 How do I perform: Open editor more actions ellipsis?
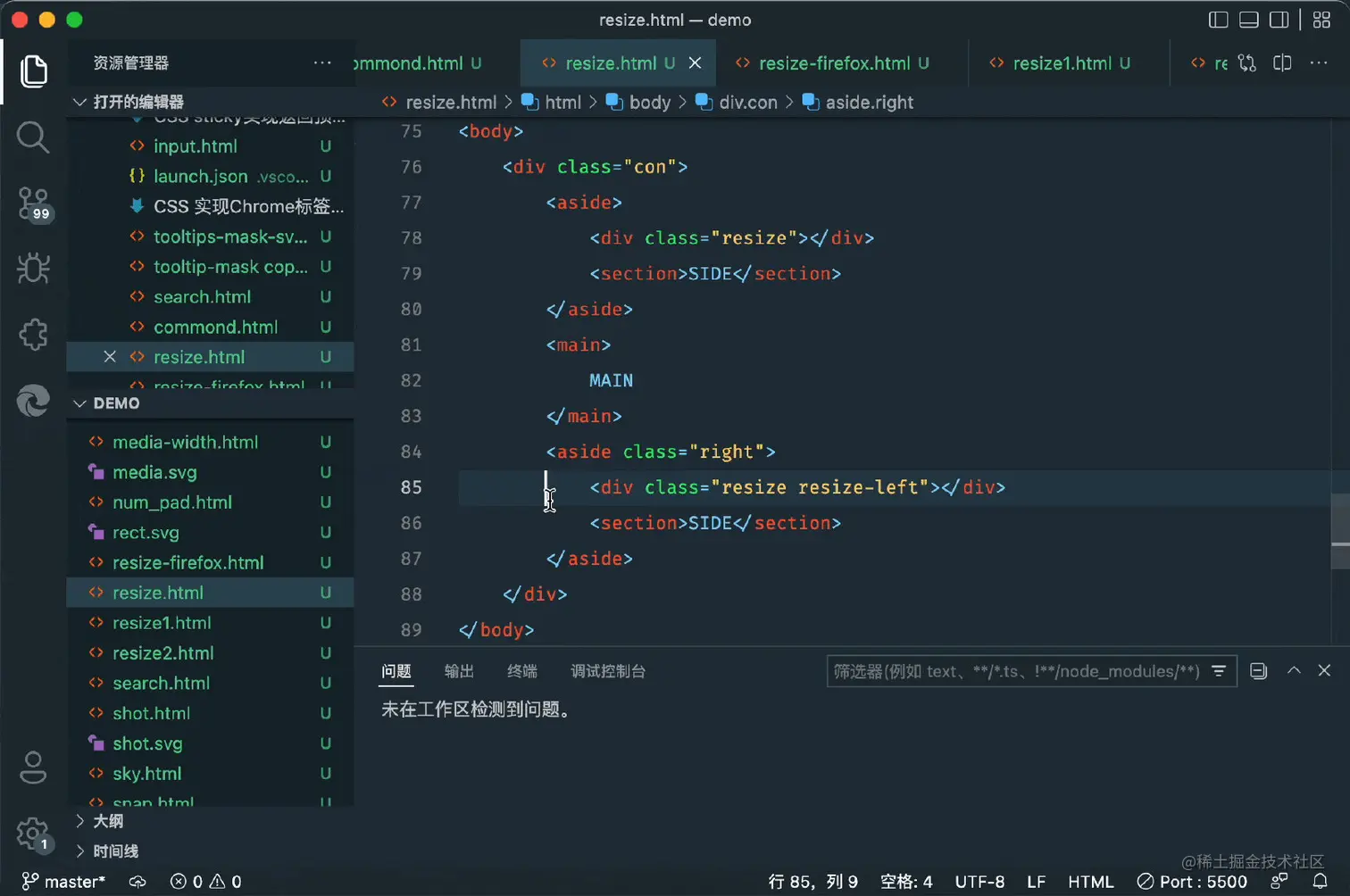[1319, 62]
